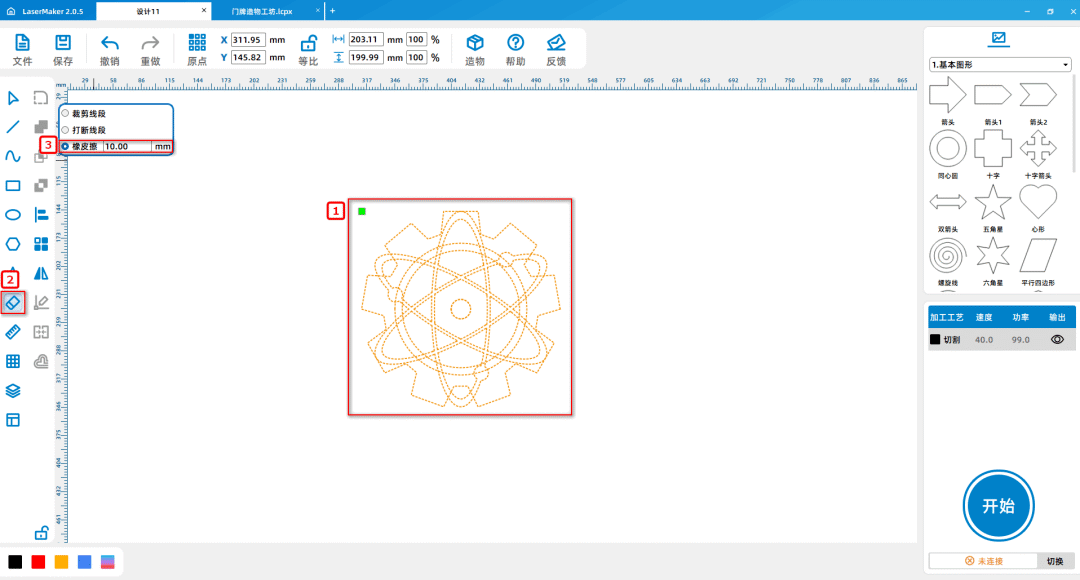Image resolution: width=1080 pixels, height=580 pixels.
Task: Open the 造物 cube icon
Action: [475, 43]
